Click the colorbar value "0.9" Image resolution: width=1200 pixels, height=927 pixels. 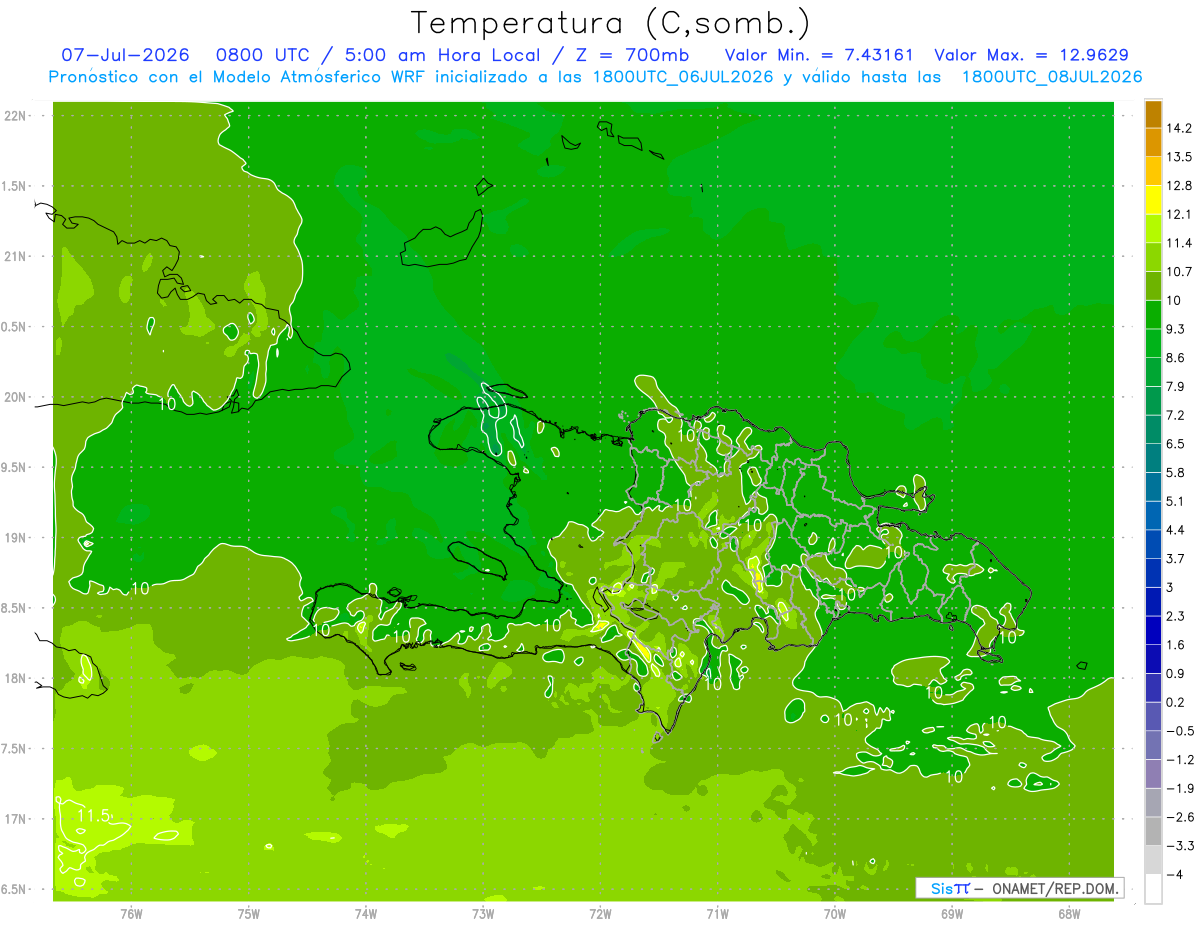coord(1176,673)
